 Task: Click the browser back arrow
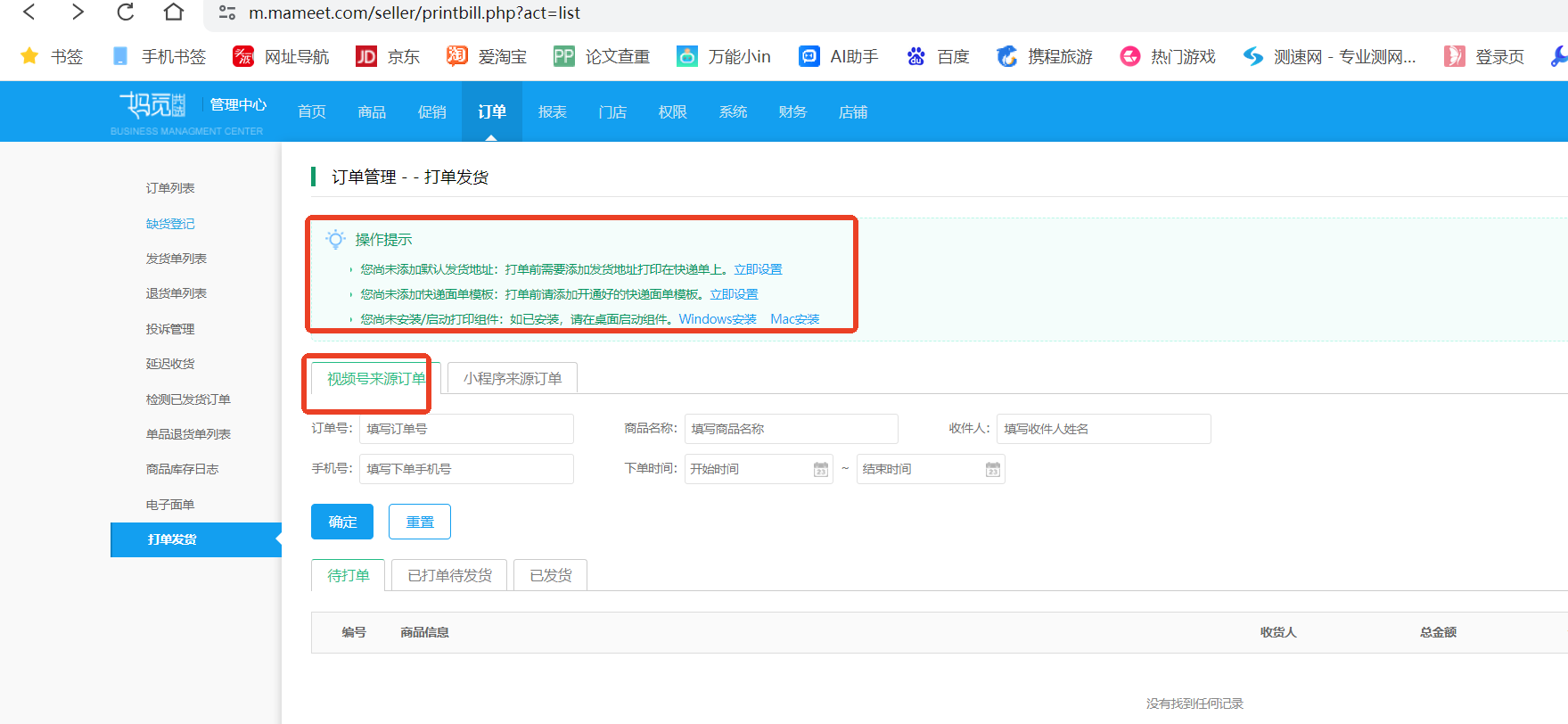click(x=29, y=12)
